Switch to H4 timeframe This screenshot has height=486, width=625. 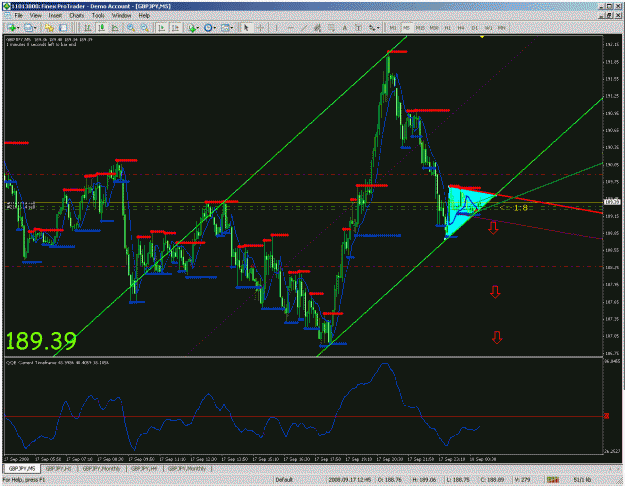(x=461, y=28)
